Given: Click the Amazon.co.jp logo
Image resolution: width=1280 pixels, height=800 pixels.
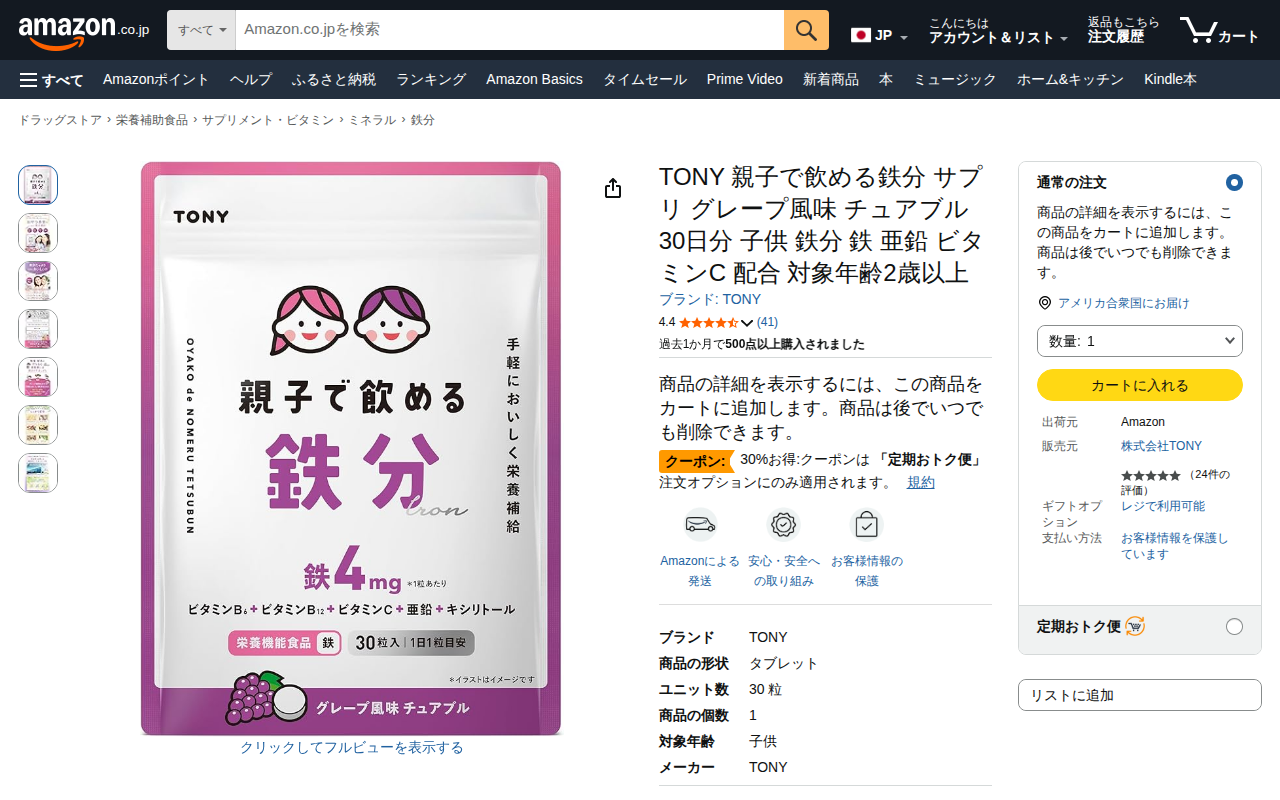Looking at the screenshot, I should point(84,31).
